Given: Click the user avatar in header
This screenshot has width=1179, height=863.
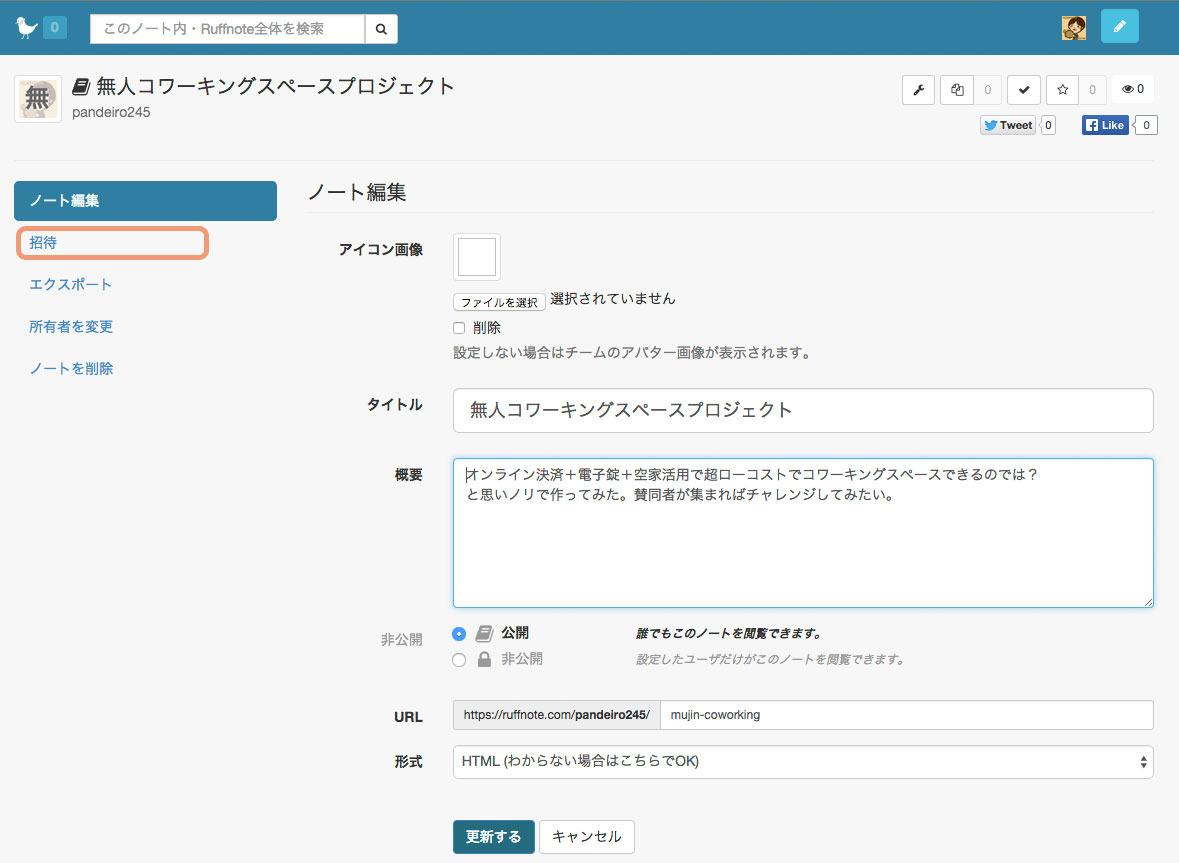Looking at the screenshot, I should pos(1074,28).
